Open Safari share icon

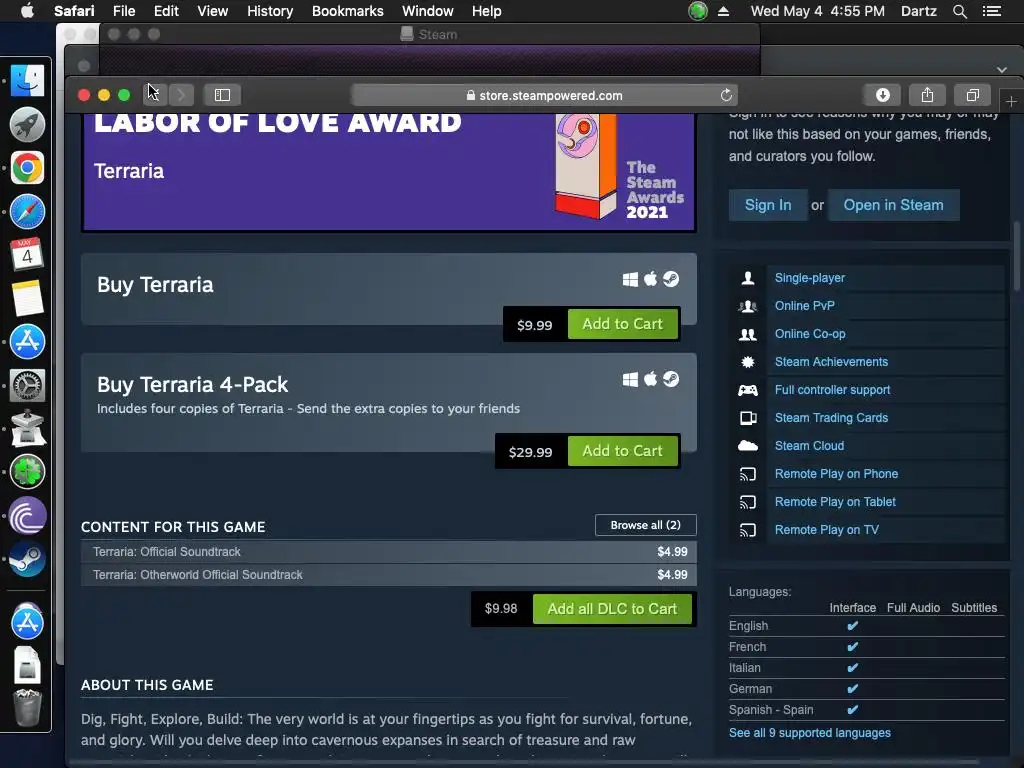tap(927, 95)
